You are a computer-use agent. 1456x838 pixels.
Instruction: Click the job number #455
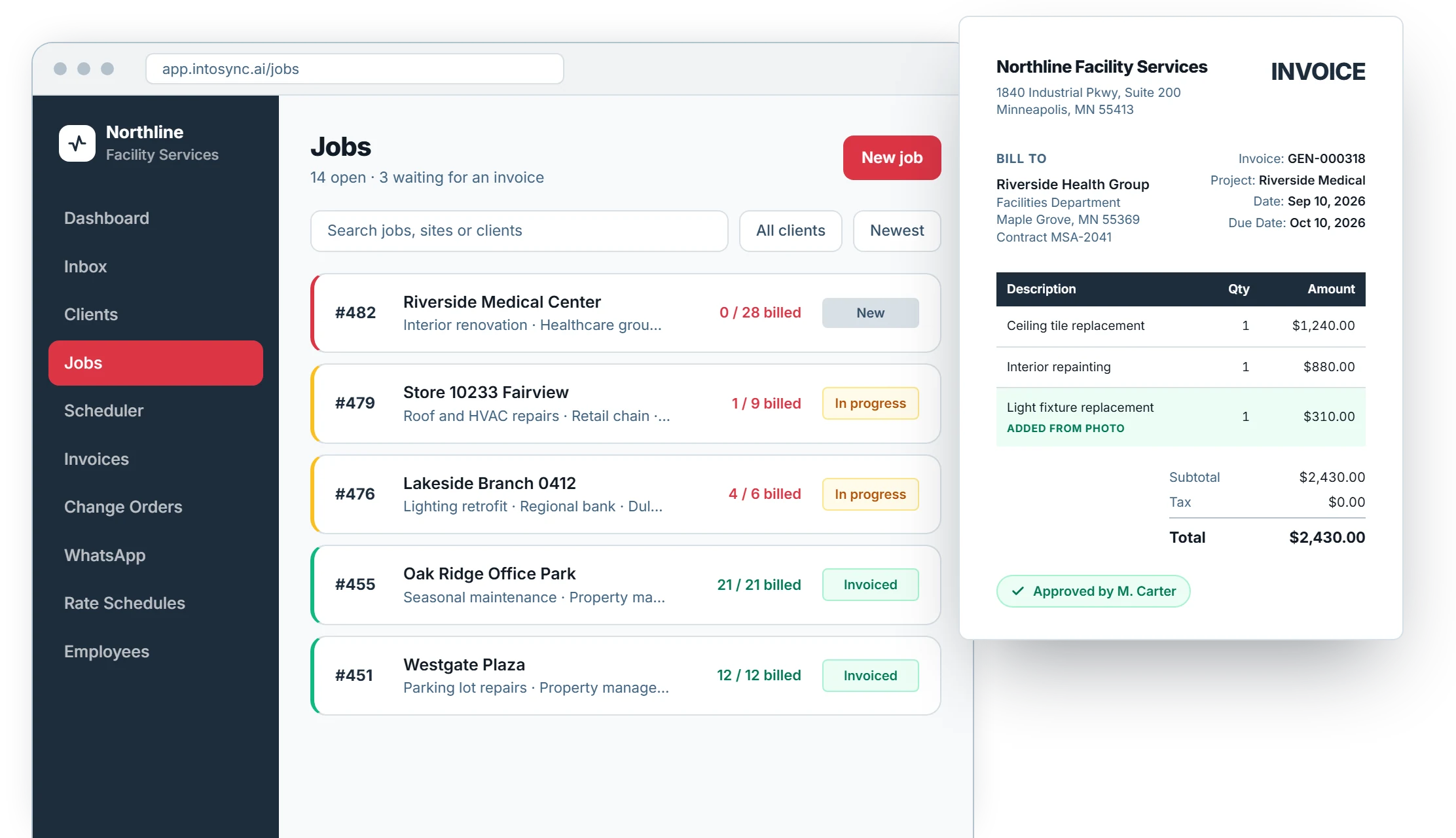(x=355, y=585)
